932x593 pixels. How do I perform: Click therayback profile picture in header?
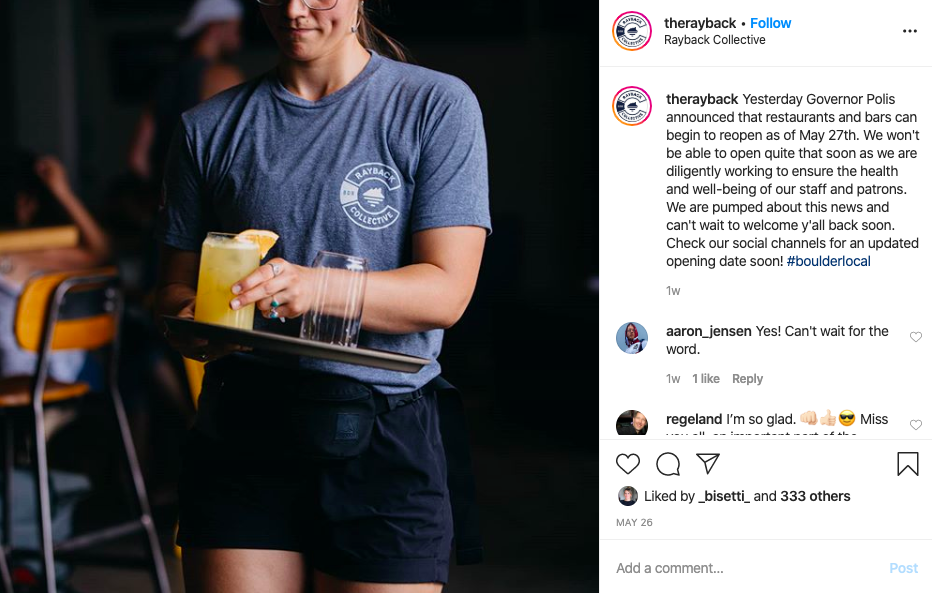coord(632,31)
